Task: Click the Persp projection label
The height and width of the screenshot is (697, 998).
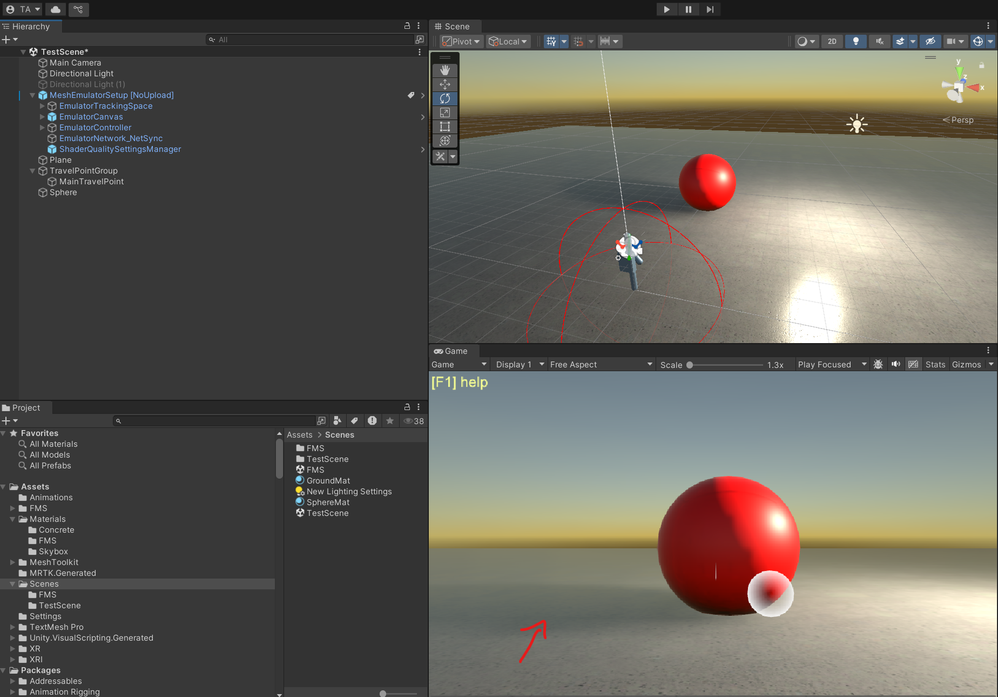Action: click(961, 120)
